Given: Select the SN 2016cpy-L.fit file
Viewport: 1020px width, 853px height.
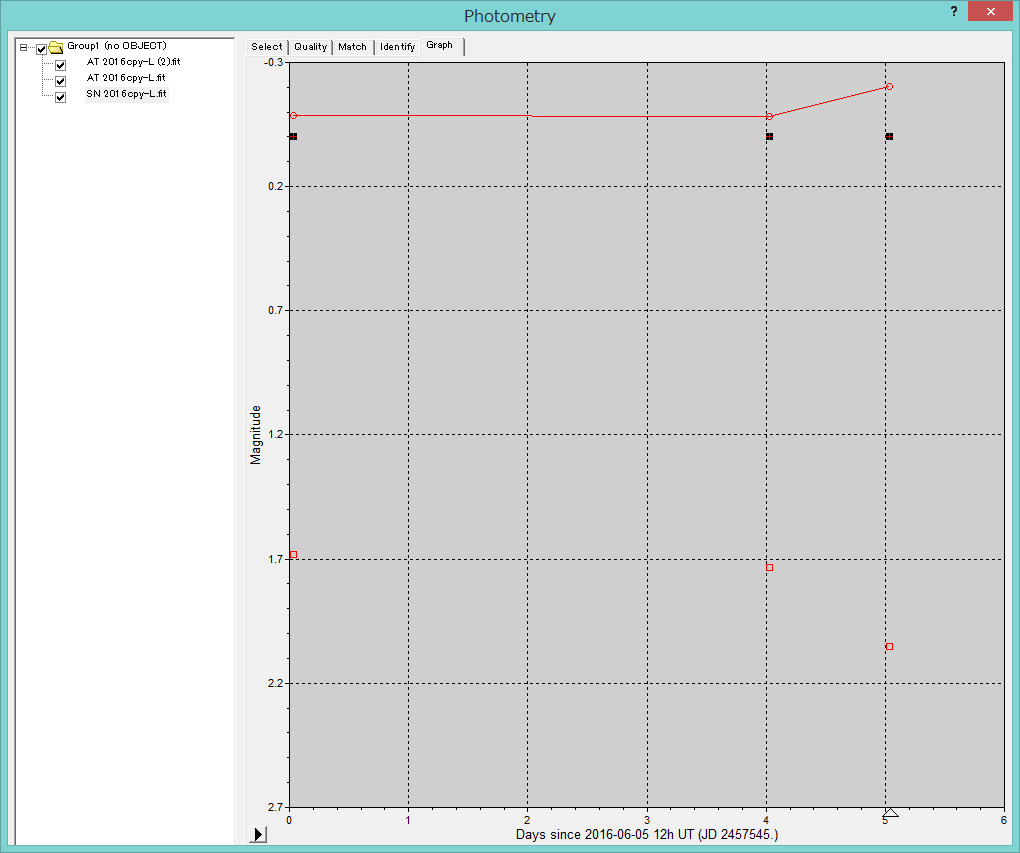Looking at the screenshot, I should [127, 94].
